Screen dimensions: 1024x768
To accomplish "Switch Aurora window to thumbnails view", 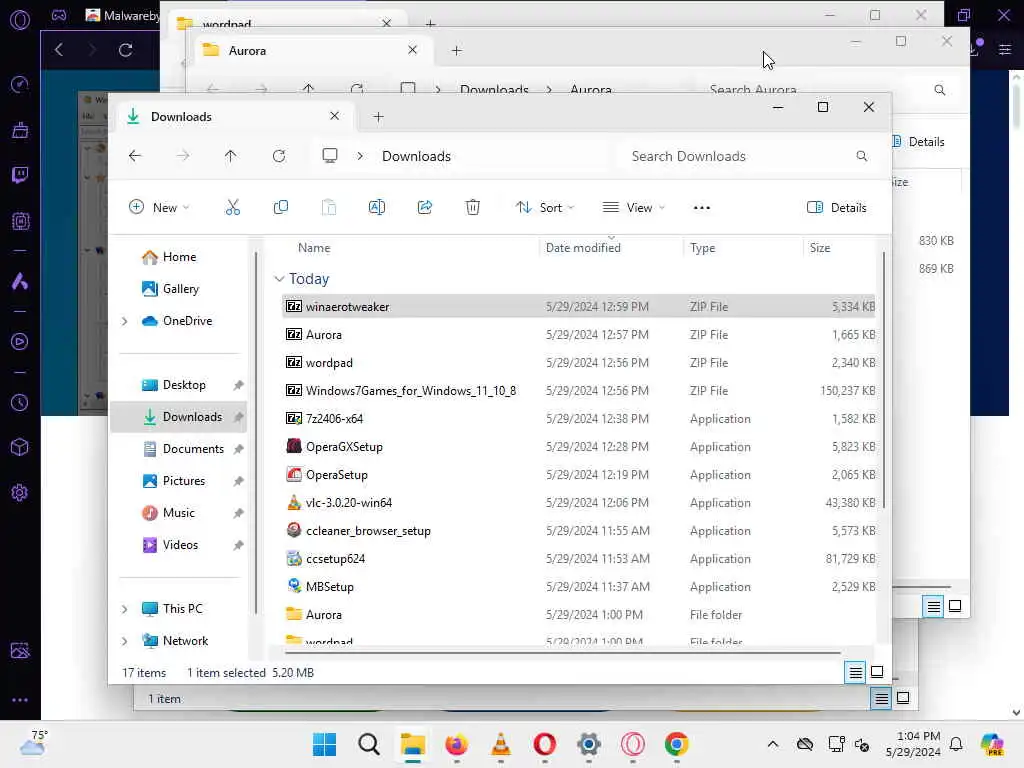I will pos(955,606).
